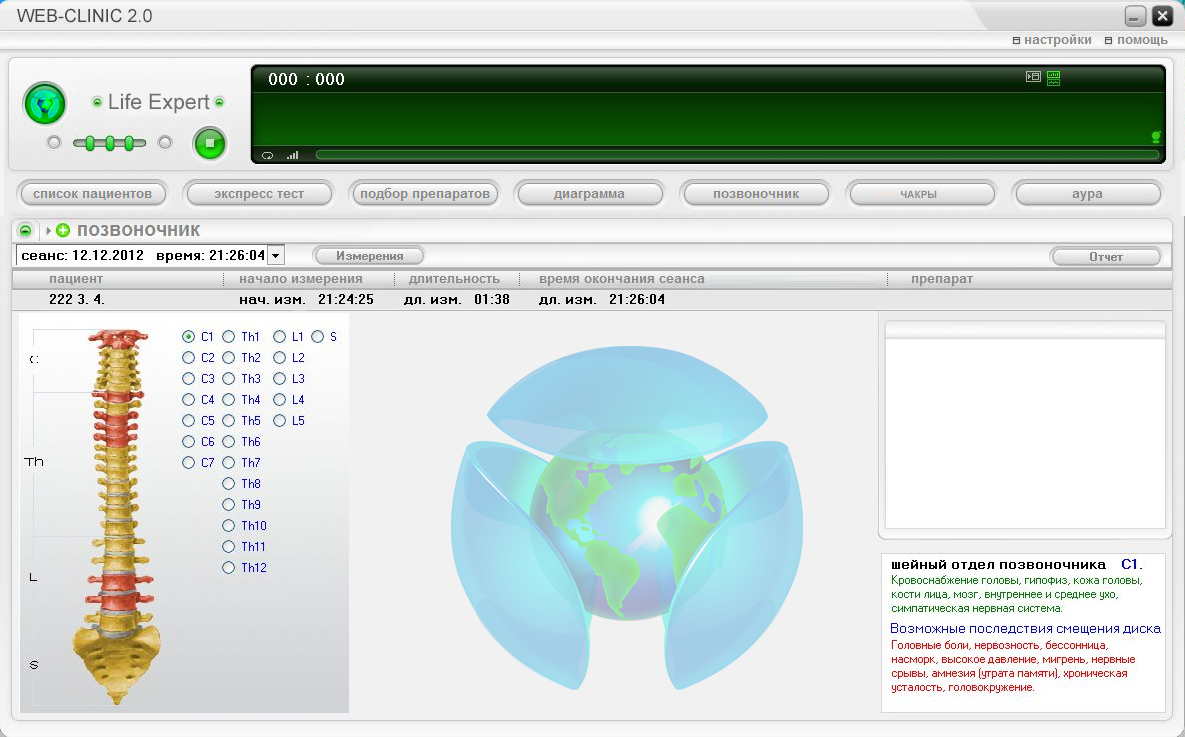This screenshot has height=737, width=1185.
Task: Click the green stop playback button
Action: [x=210, y=144]
